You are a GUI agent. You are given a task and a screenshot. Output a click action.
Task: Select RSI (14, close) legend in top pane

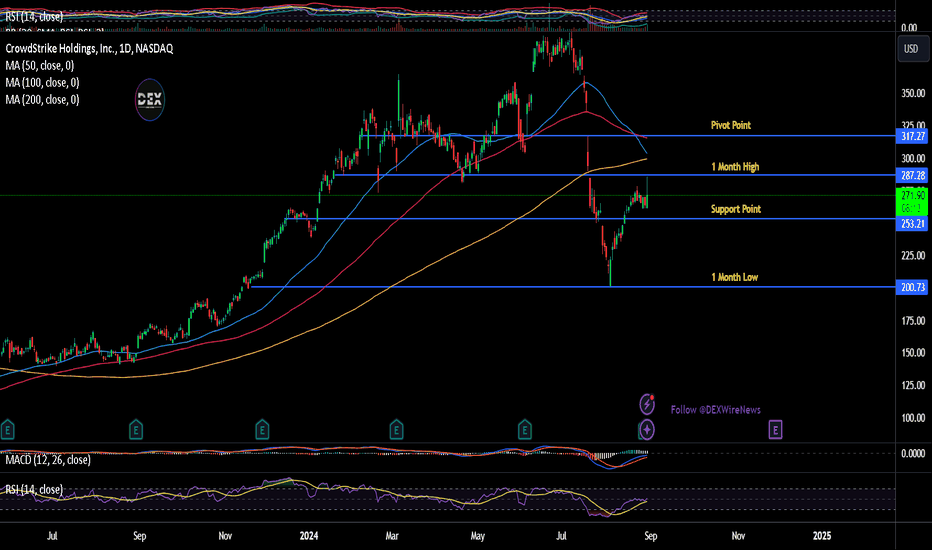34,17
